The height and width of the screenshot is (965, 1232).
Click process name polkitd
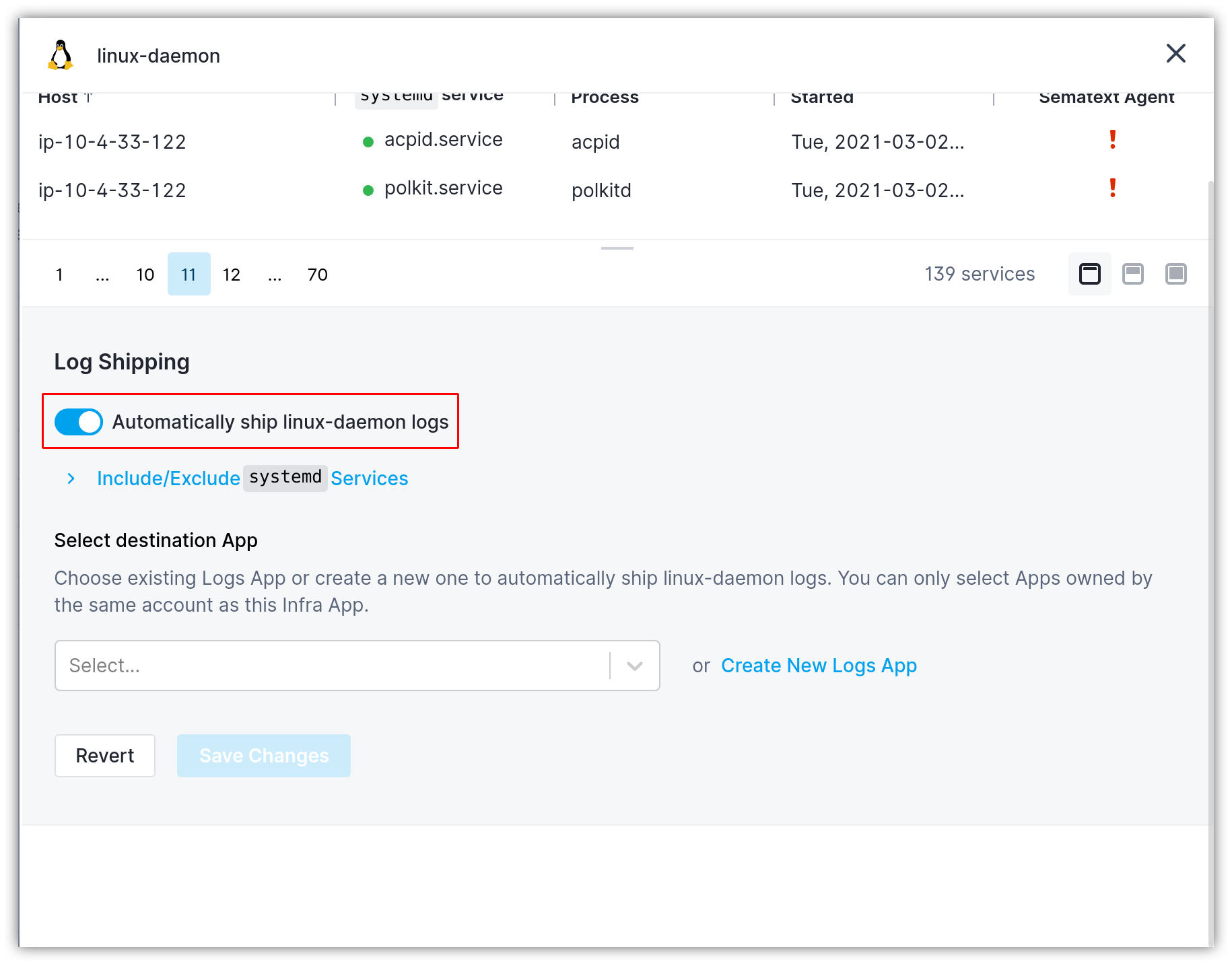tap(601, 190)
